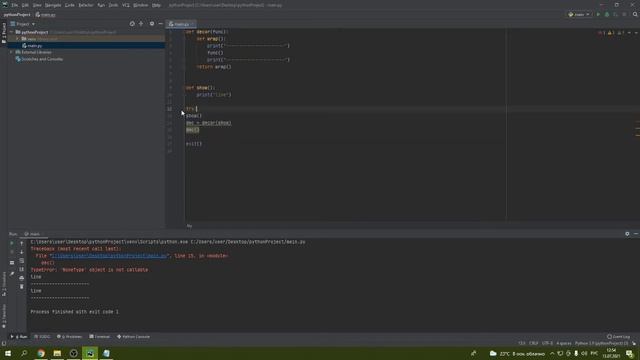Viewport: 640px width, 360px height.
Task: Click main.py traceback file link
Action: 109,256
